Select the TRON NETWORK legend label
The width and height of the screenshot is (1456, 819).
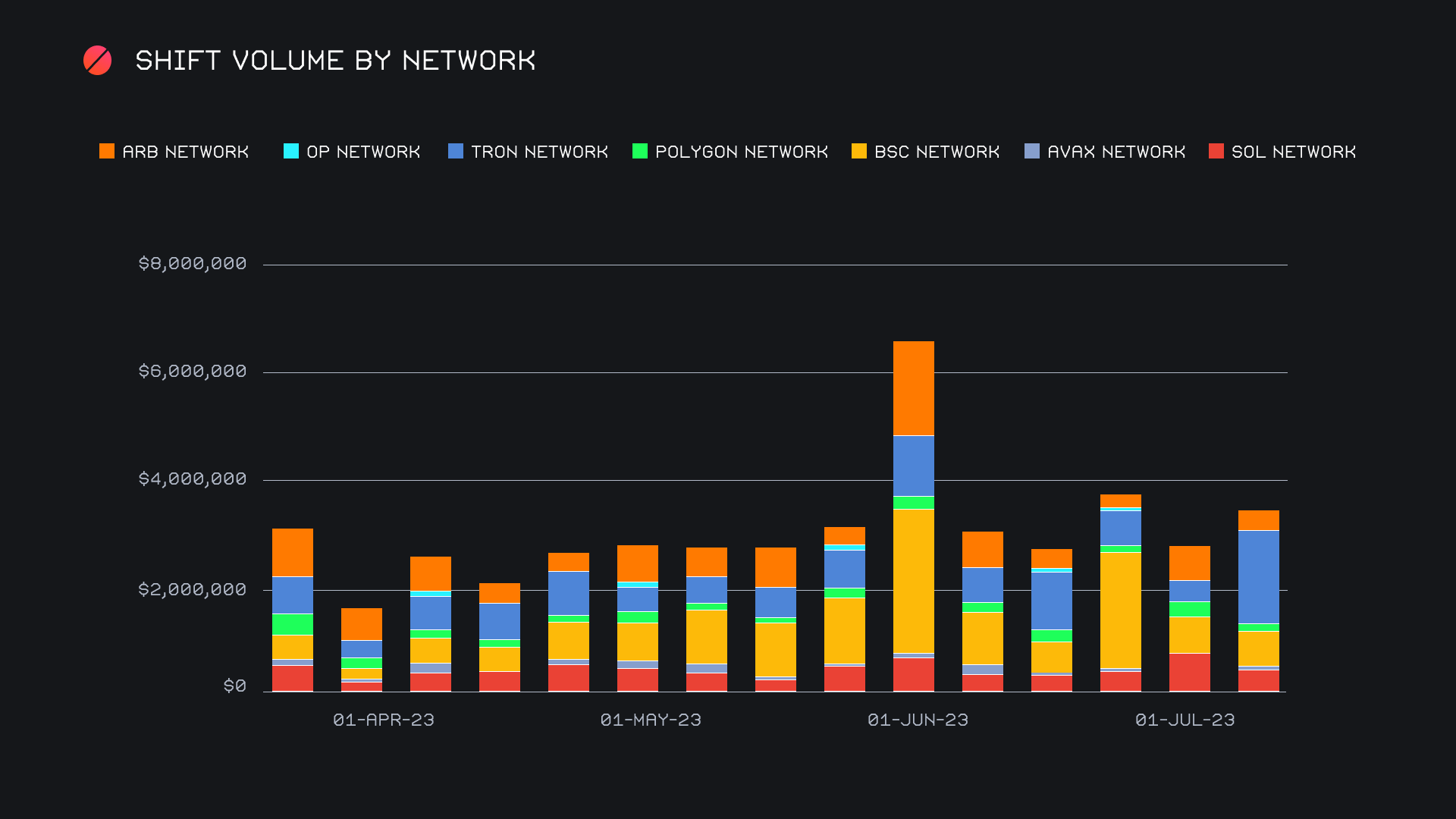(539, 152)
